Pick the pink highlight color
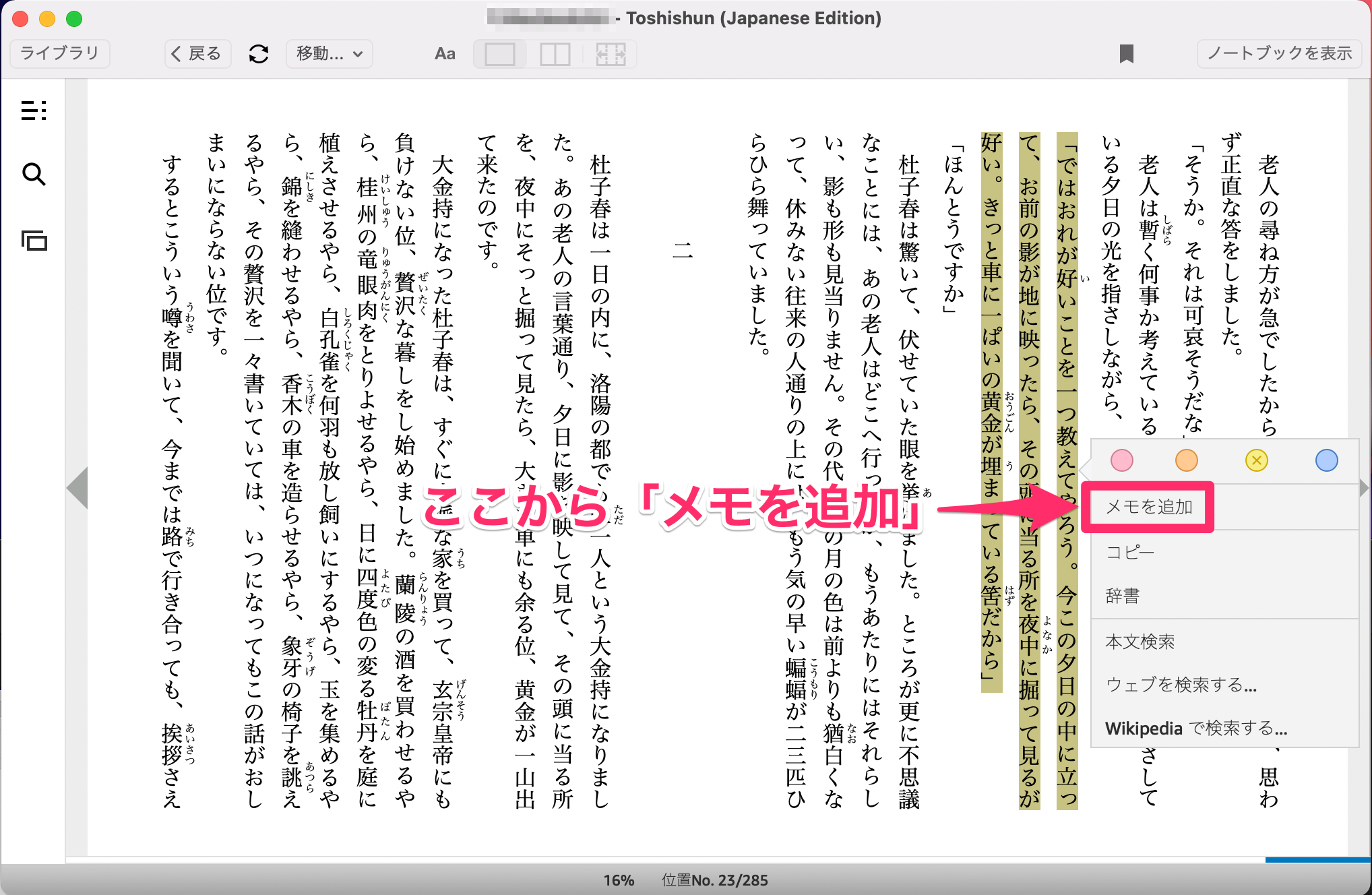 pos(1121,461)
